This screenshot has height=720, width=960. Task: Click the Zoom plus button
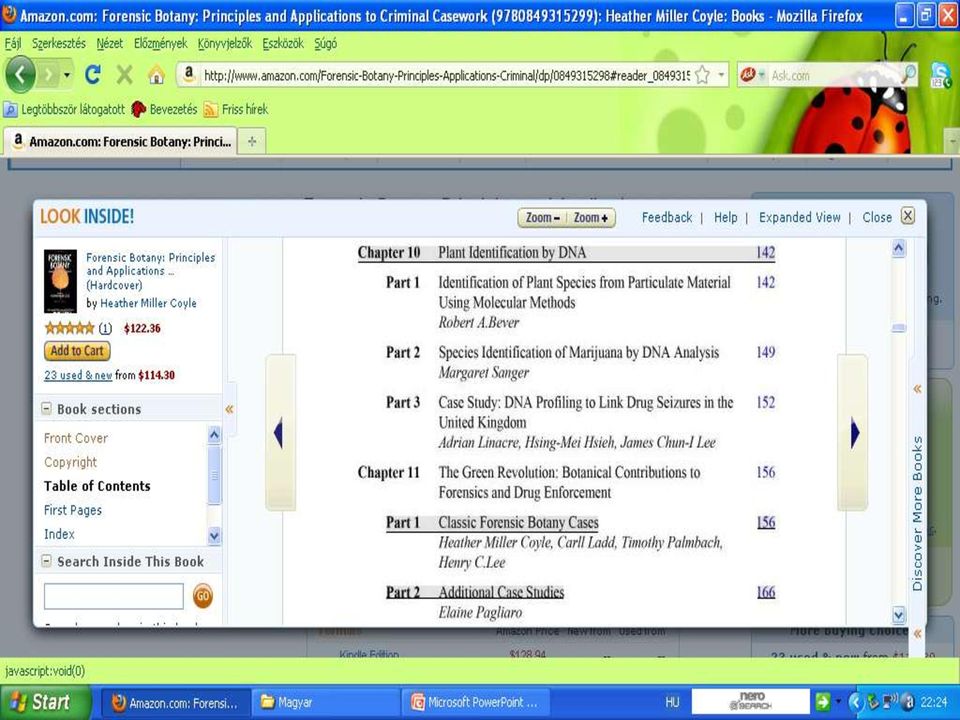(591, 218)
